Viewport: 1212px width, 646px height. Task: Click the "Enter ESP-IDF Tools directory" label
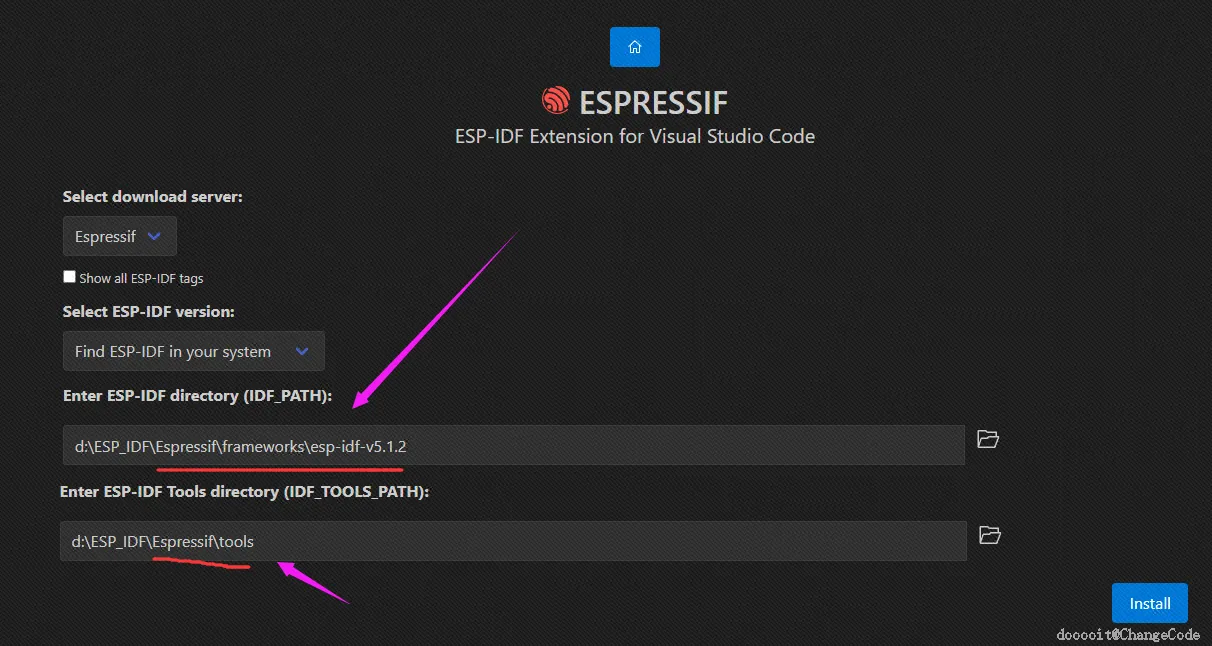point(172,491)
